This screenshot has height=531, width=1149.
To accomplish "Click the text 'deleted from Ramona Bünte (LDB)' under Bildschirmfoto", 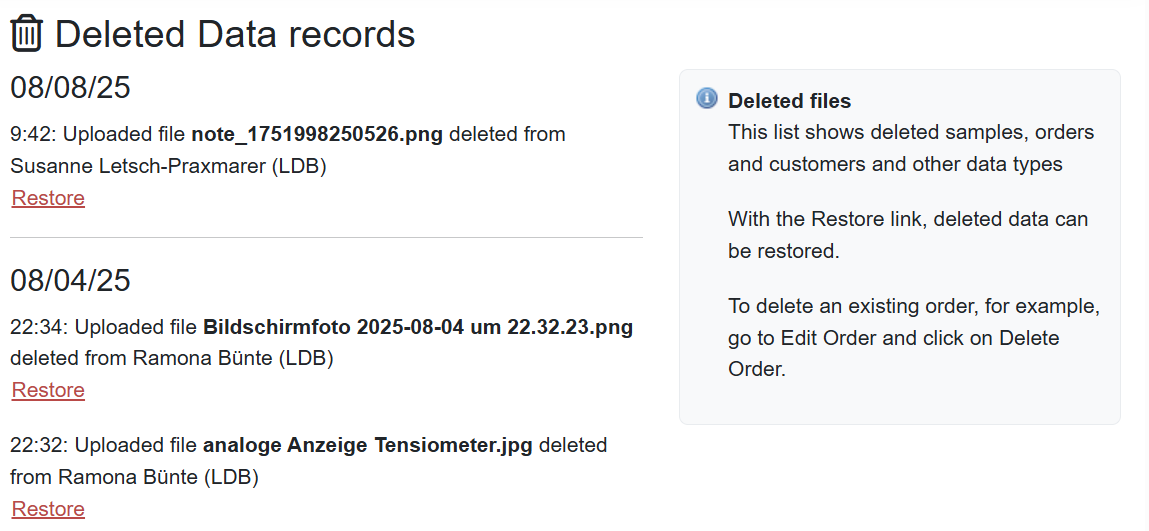I will pos(171,359).
